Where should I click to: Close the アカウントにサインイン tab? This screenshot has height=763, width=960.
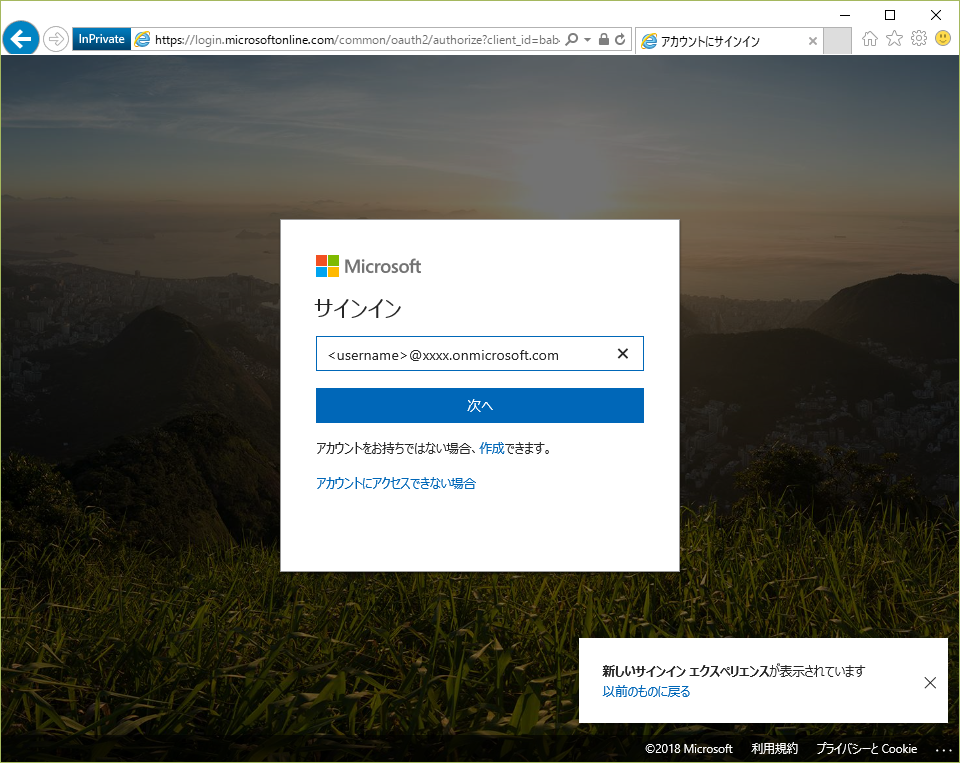click(812, 41)
